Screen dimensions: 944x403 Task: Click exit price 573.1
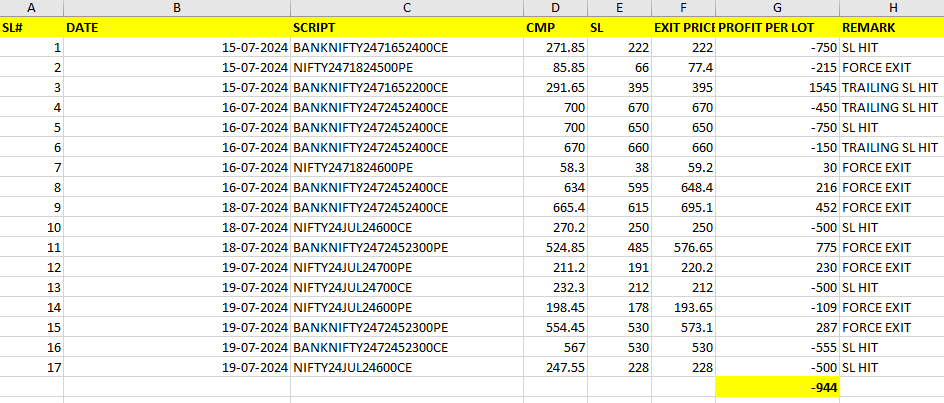[x=683, y=327]
